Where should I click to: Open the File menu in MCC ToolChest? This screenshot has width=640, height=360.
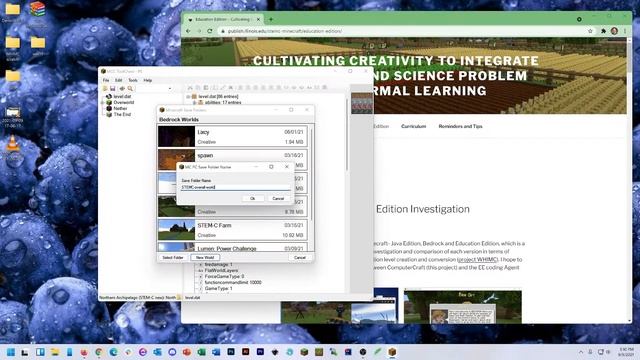pos(106,80)
